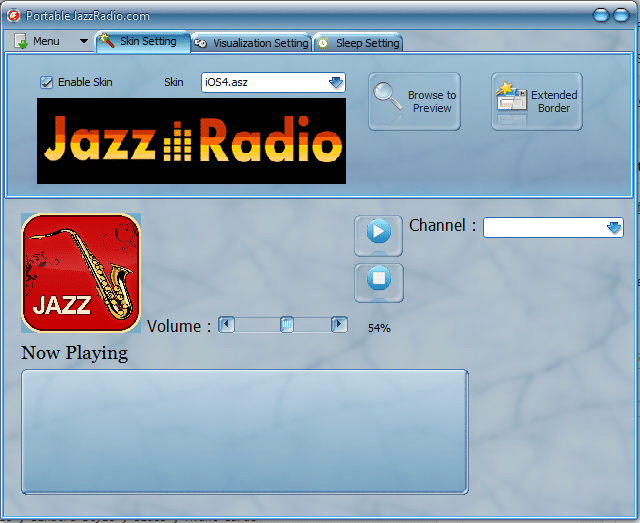The height and width of the screenshot is (523, 640).
Task: Start playback with the Play button
Action: pyautogui.click(x=378, y=236)
